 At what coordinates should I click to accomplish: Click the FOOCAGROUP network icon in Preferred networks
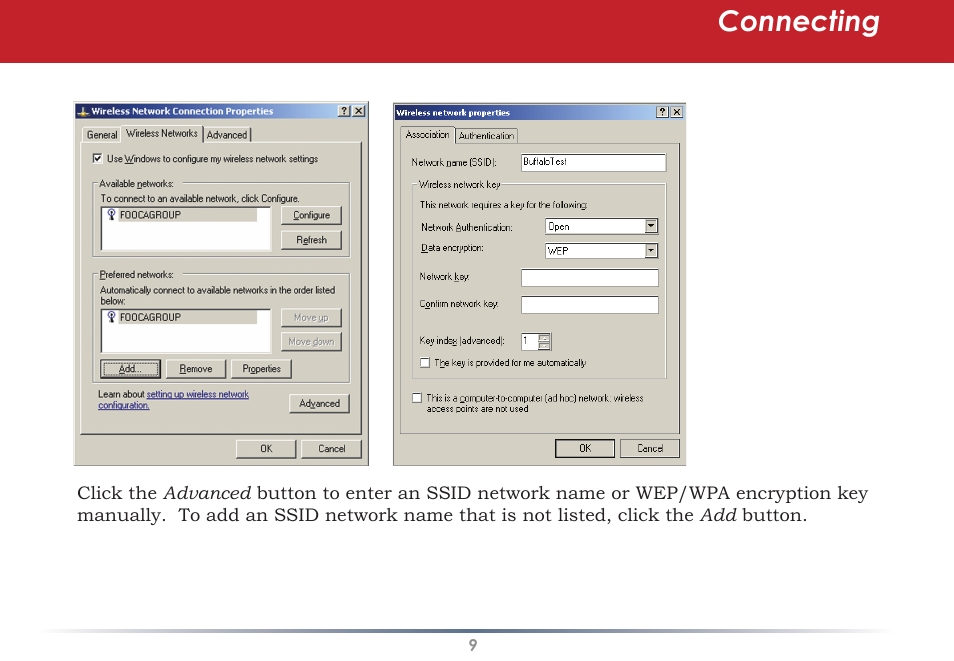pos(111,317)
